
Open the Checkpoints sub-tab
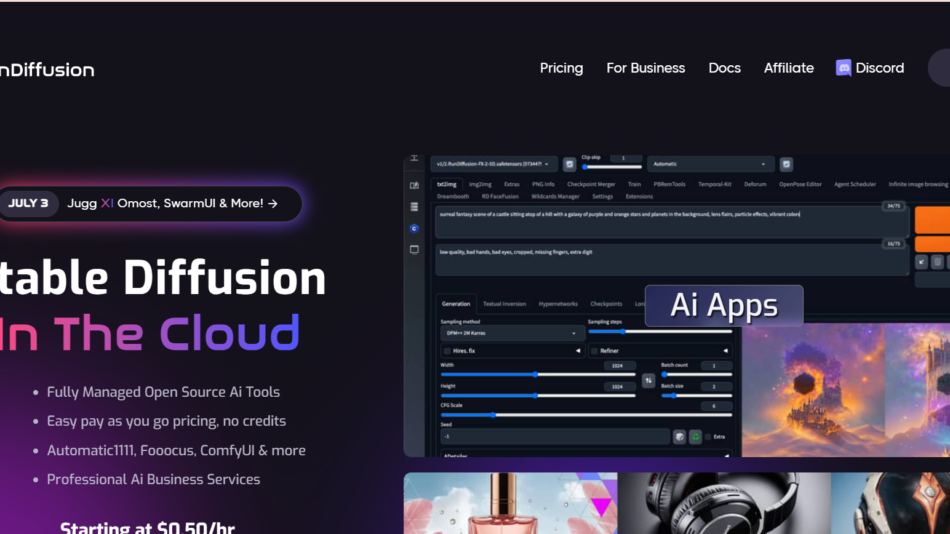[x=606, y=304]
